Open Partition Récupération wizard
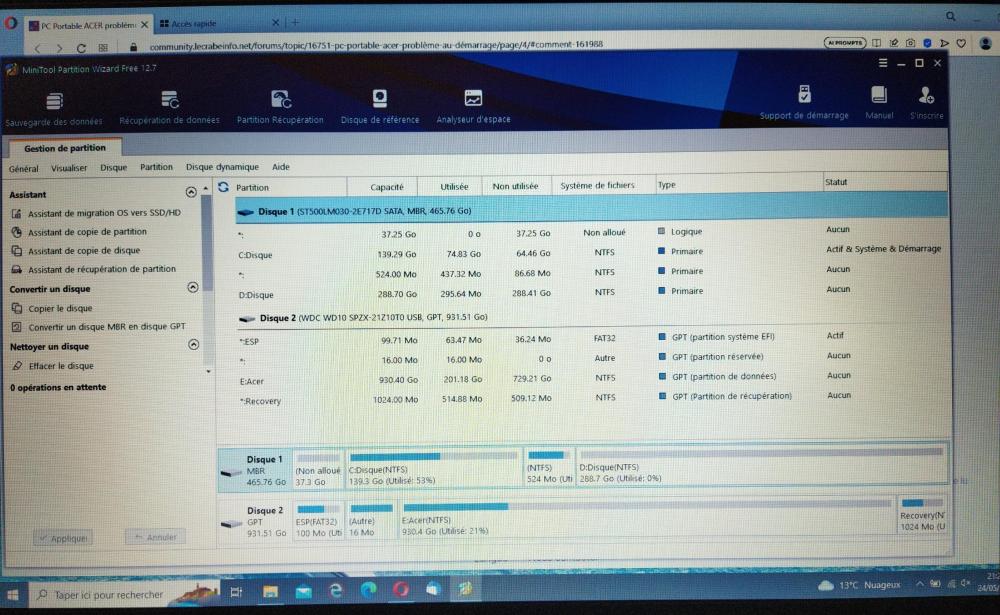Viewport: 1000px width, 615px height. point(280,107)
